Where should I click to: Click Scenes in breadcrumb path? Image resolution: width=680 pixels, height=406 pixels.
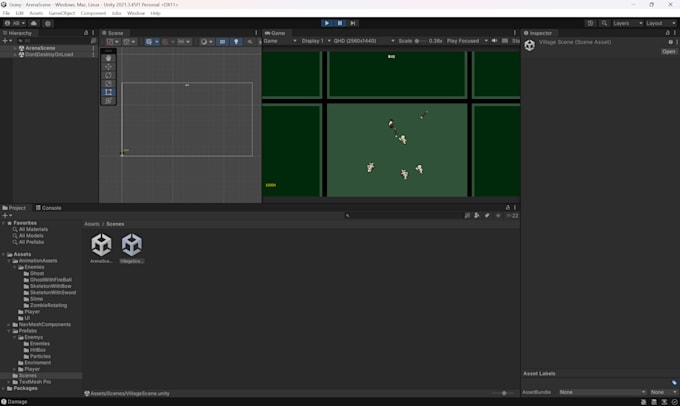(115, 224)
